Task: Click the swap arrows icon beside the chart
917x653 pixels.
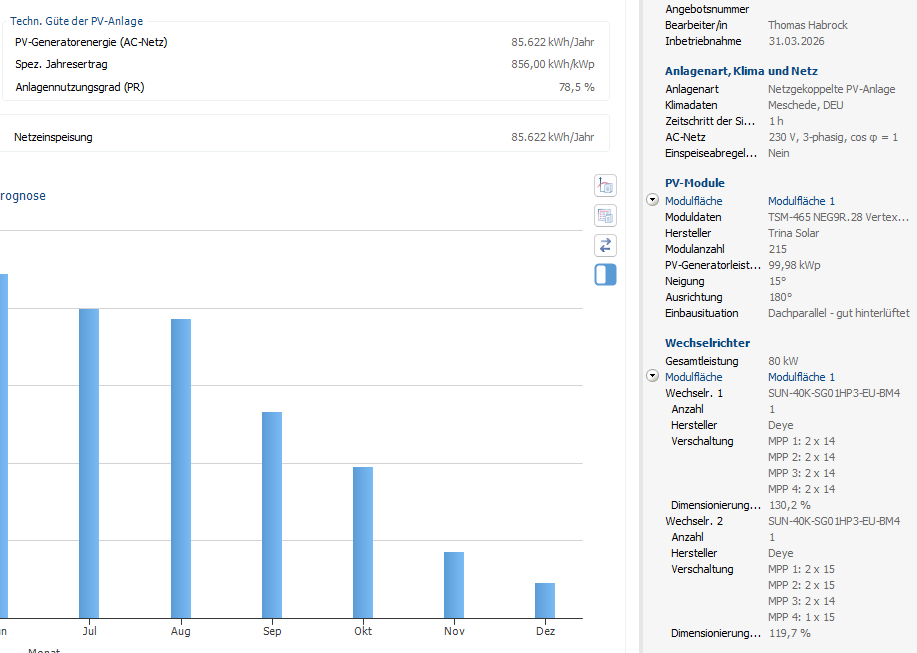Action: (605, 245)
